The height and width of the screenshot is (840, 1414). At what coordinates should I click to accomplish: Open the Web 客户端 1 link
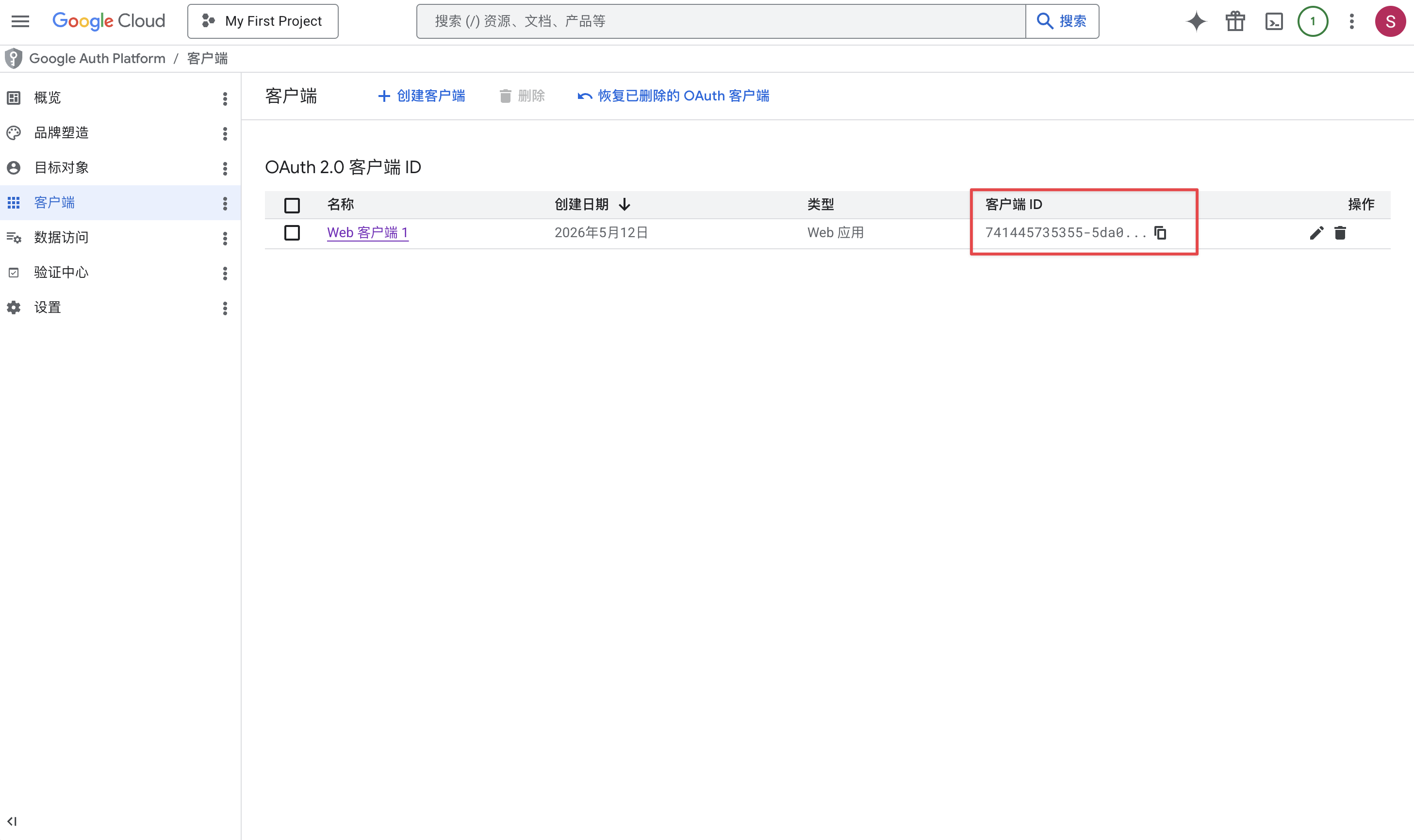(x=367, y=233)
